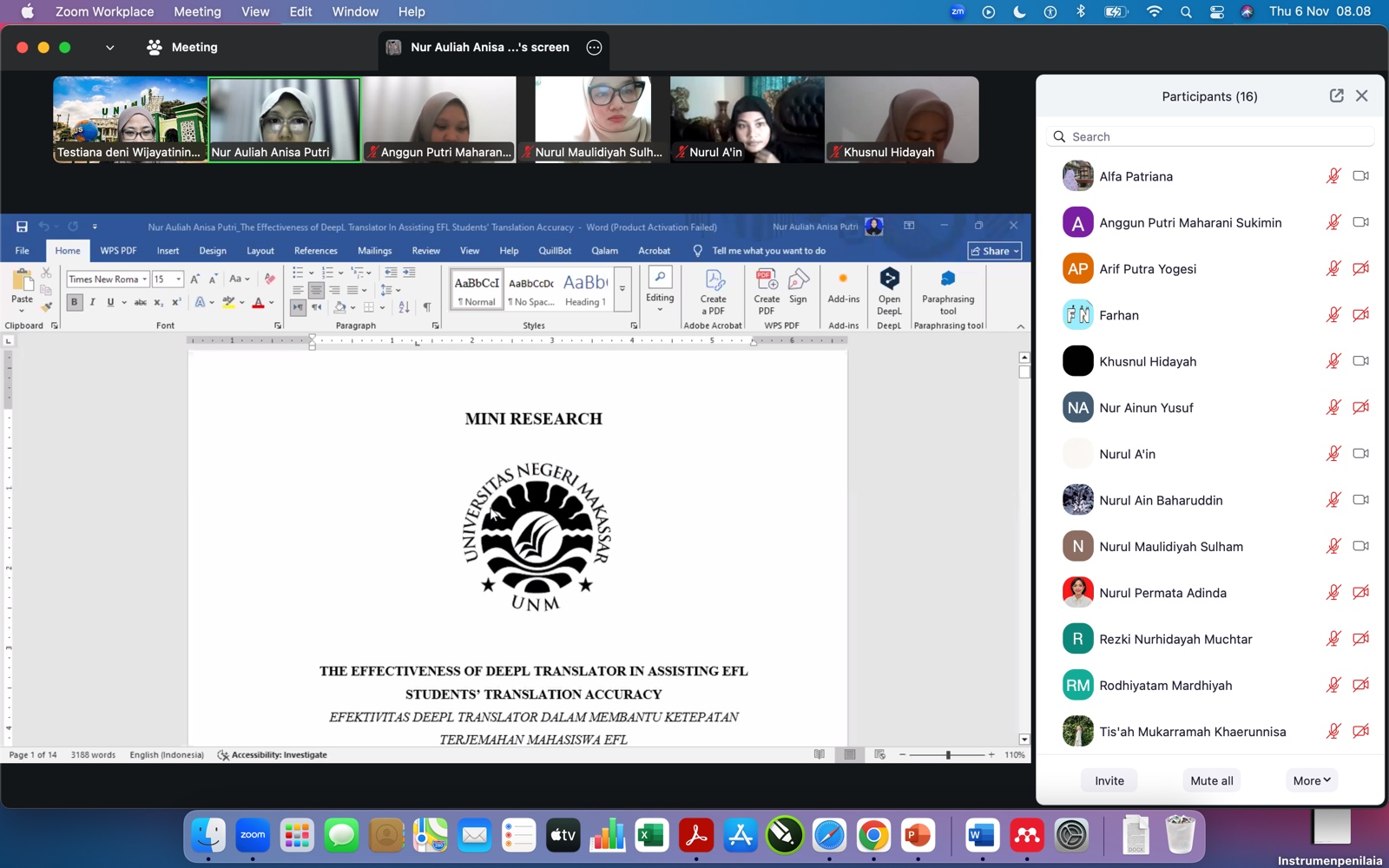Viewport: 1389px width, 868px height.
Task: Toggle Alfa Patriana's microphone mute icon
Action: coord(1333,176)
